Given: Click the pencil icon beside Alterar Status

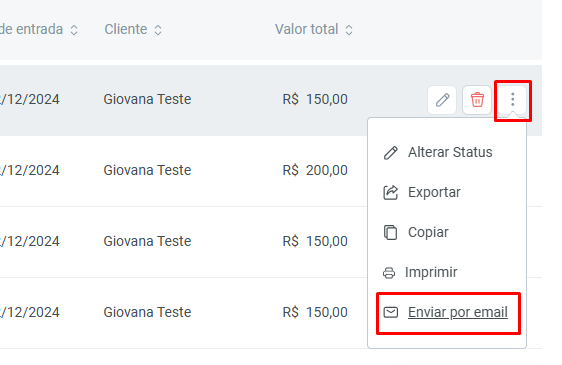Looking at the screenshot, I should point(391,152).
